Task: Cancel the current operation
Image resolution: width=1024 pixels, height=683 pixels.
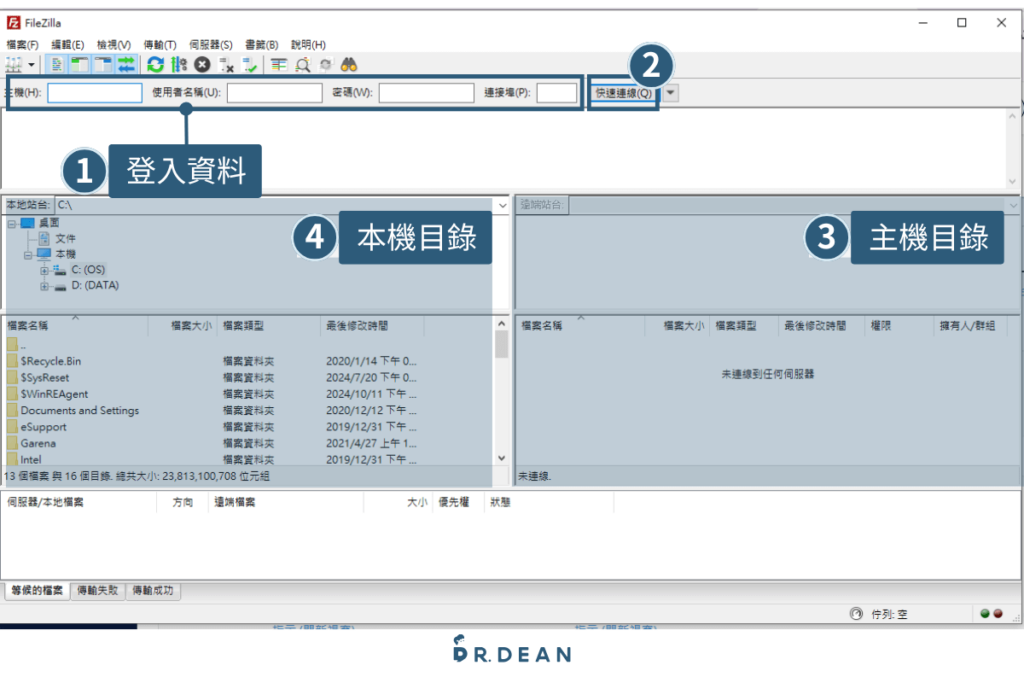Action: pyautogui.click(x=202, y=64)
